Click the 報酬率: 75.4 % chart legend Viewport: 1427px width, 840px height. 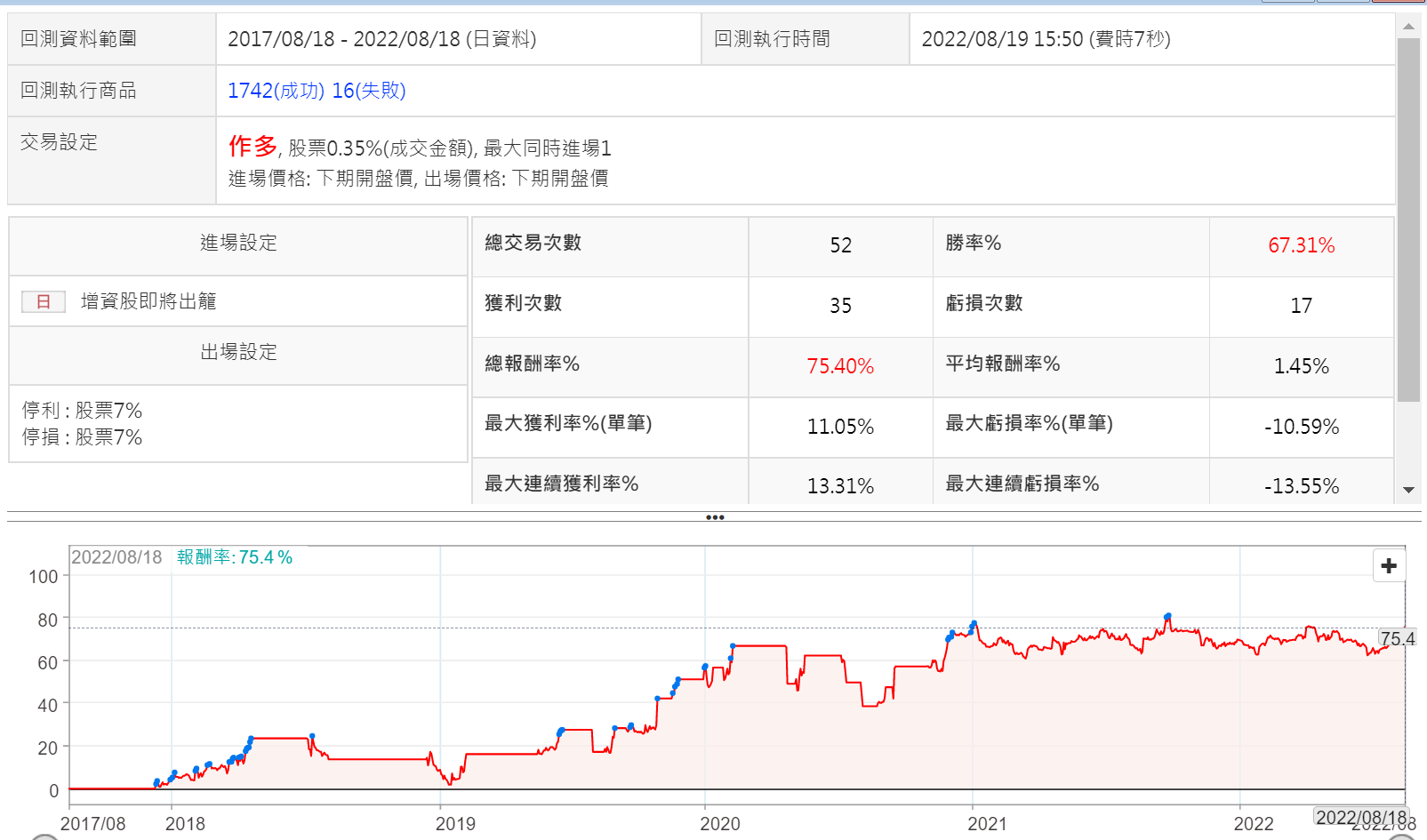pyautogui.click(x=235, y=557)
